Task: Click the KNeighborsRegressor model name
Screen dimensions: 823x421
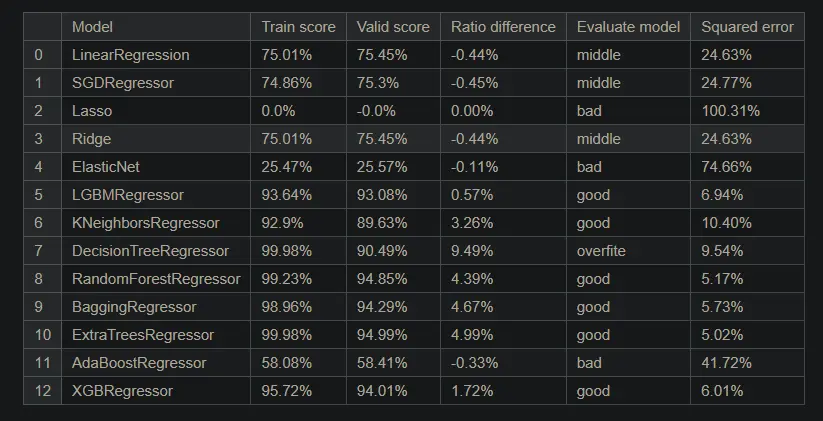Action: [145, 223]
